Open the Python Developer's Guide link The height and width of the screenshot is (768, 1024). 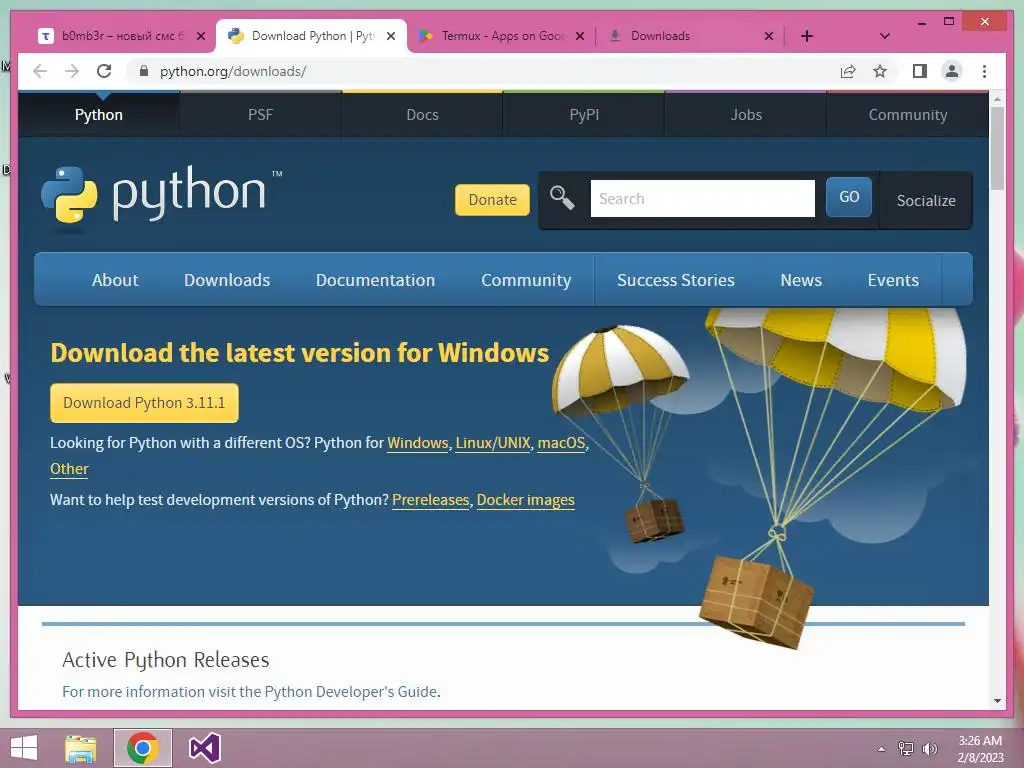point(351,692)
